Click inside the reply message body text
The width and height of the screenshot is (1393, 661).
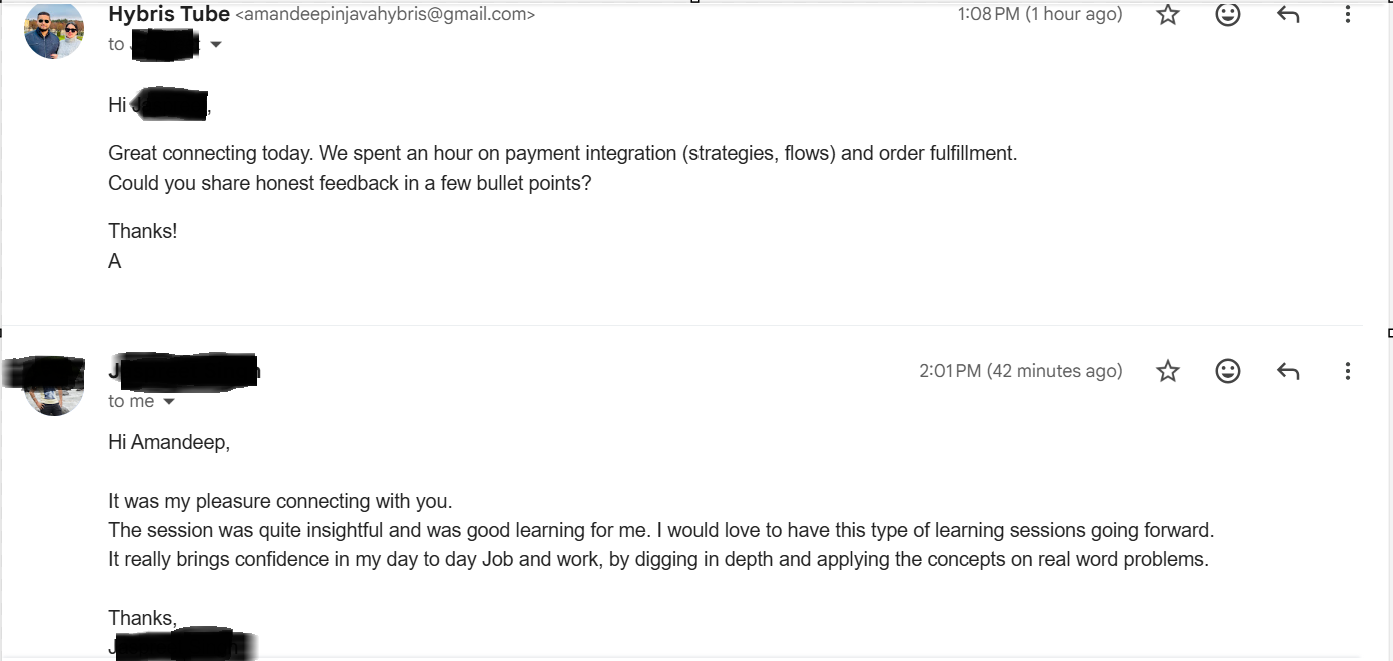600,529
